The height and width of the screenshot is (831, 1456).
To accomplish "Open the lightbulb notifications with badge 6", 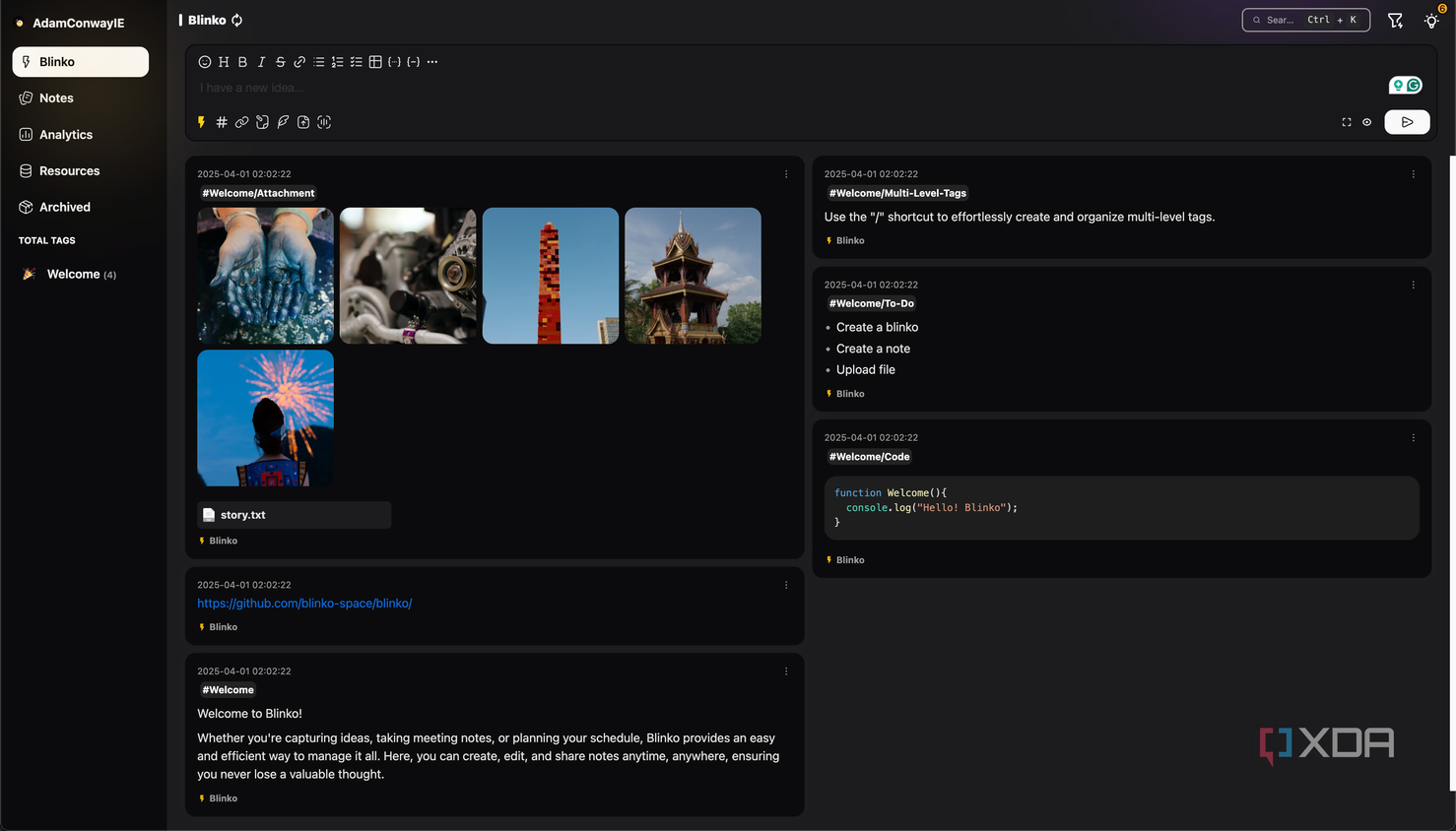I will tap(1431, 20).
